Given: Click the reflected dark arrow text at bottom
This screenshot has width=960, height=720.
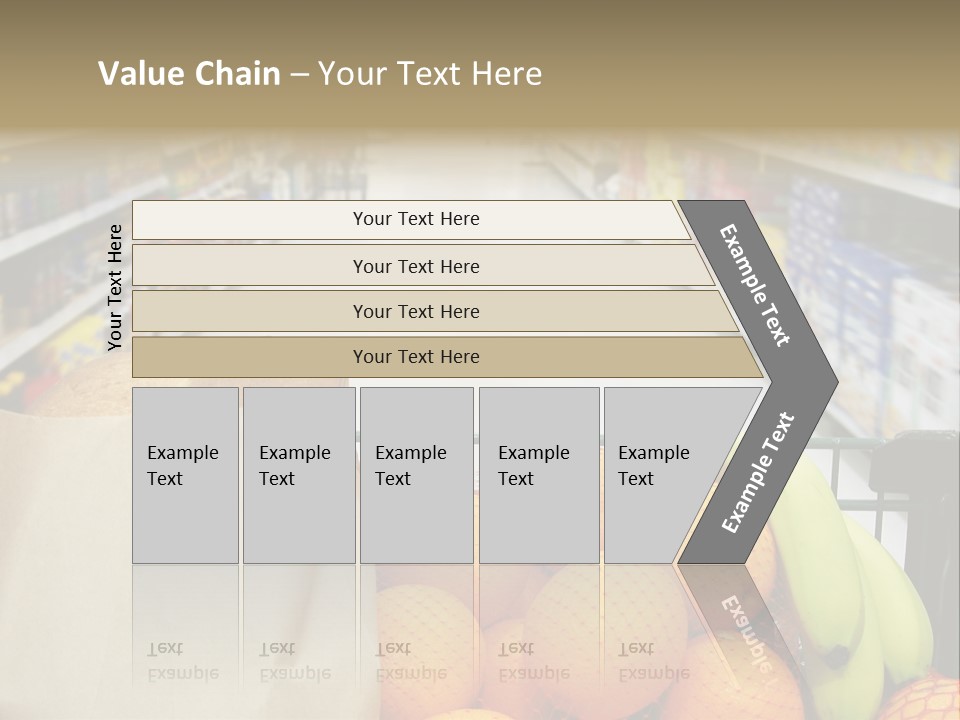Looking at the screenshot, I should coord(745,630).
